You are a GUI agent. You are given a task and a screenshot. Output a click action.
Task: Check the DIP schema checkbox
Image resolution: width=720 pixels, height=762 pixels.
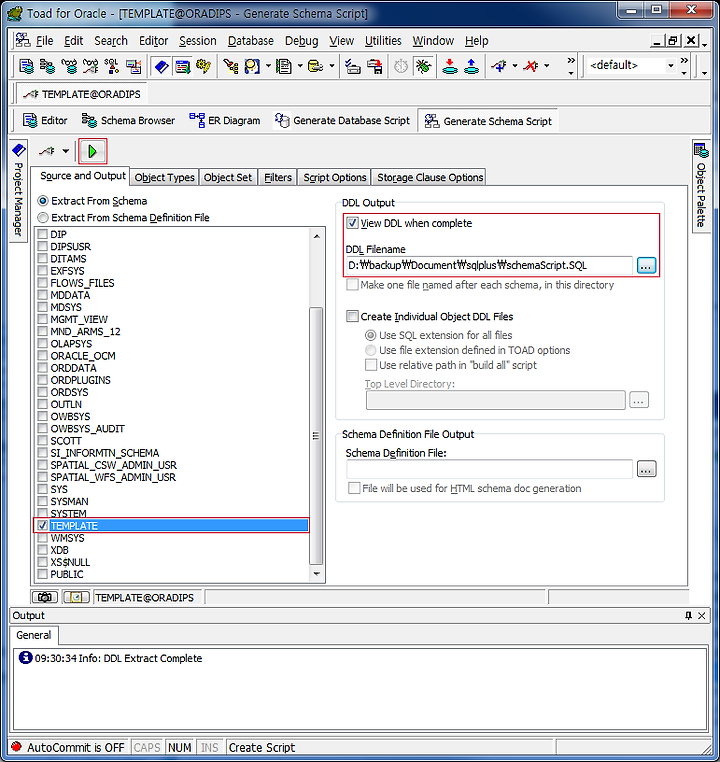click(x=43, y=234)
